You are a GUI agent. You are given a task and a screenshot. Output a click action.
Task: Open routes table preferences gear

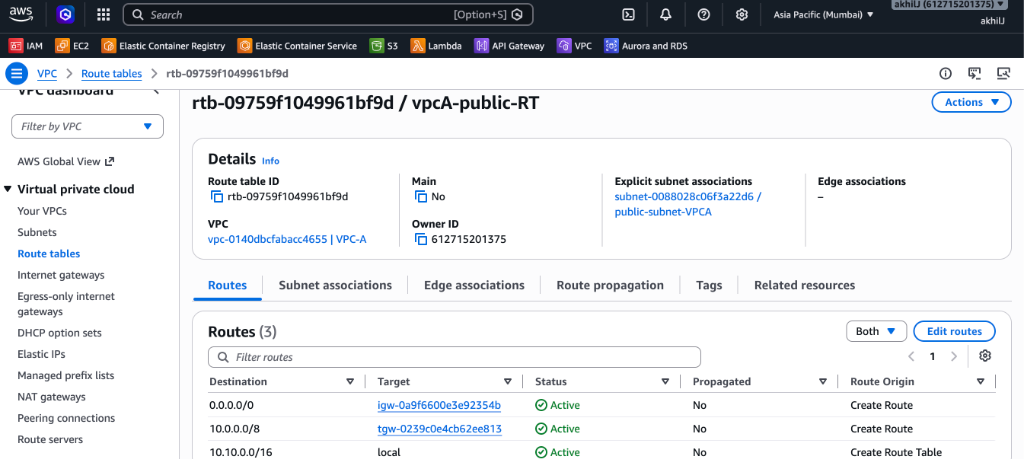click(x=985, y=356)
